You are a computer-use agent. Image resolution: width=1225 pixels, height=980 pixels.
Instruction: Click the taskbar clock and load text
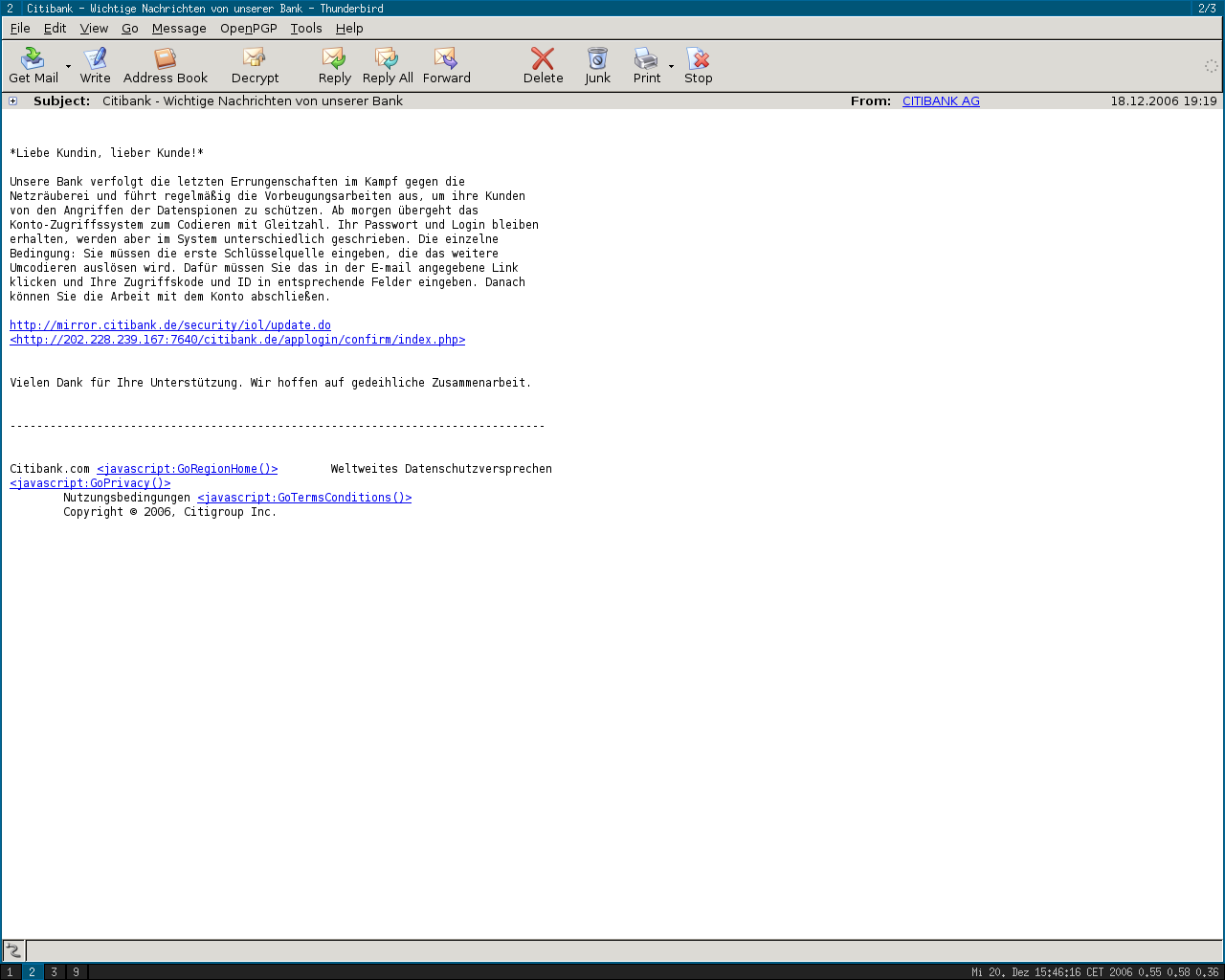1095,972
